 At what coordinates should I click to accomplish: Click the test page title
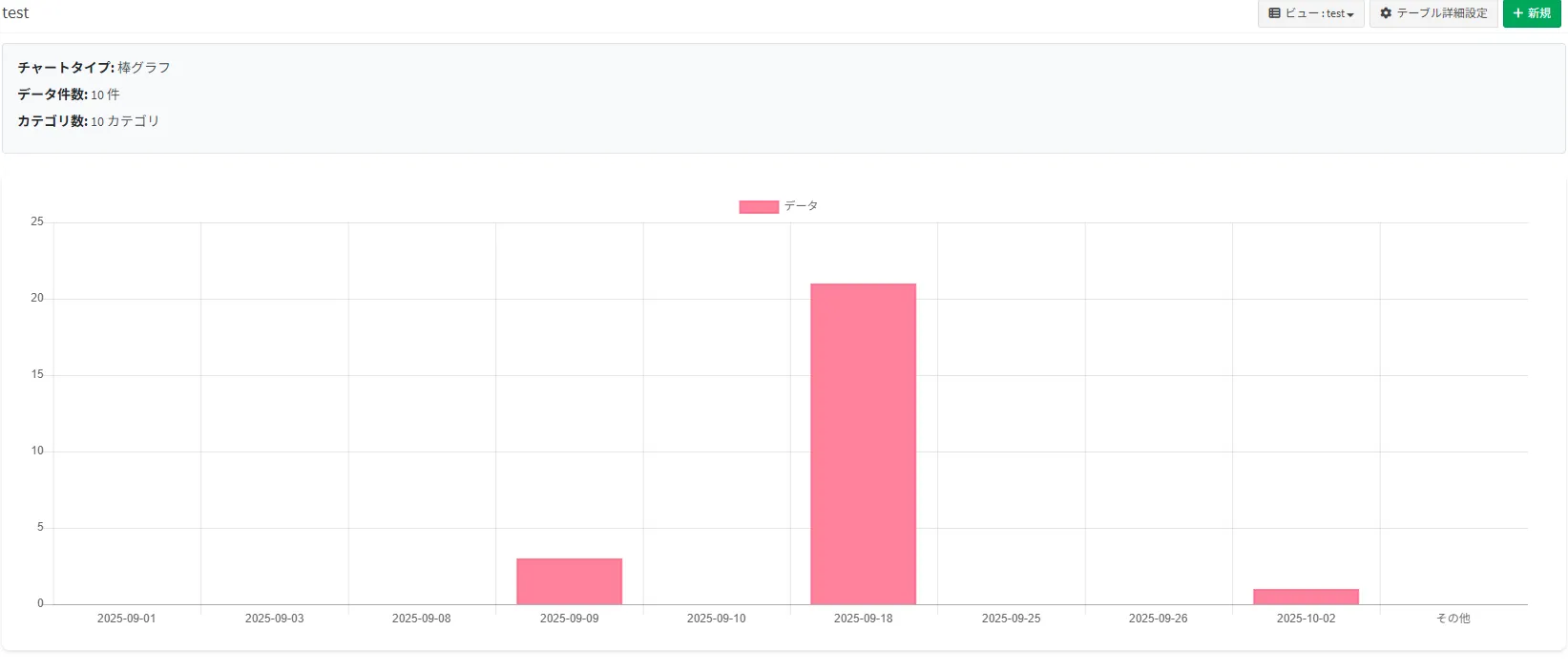(16, 13)
